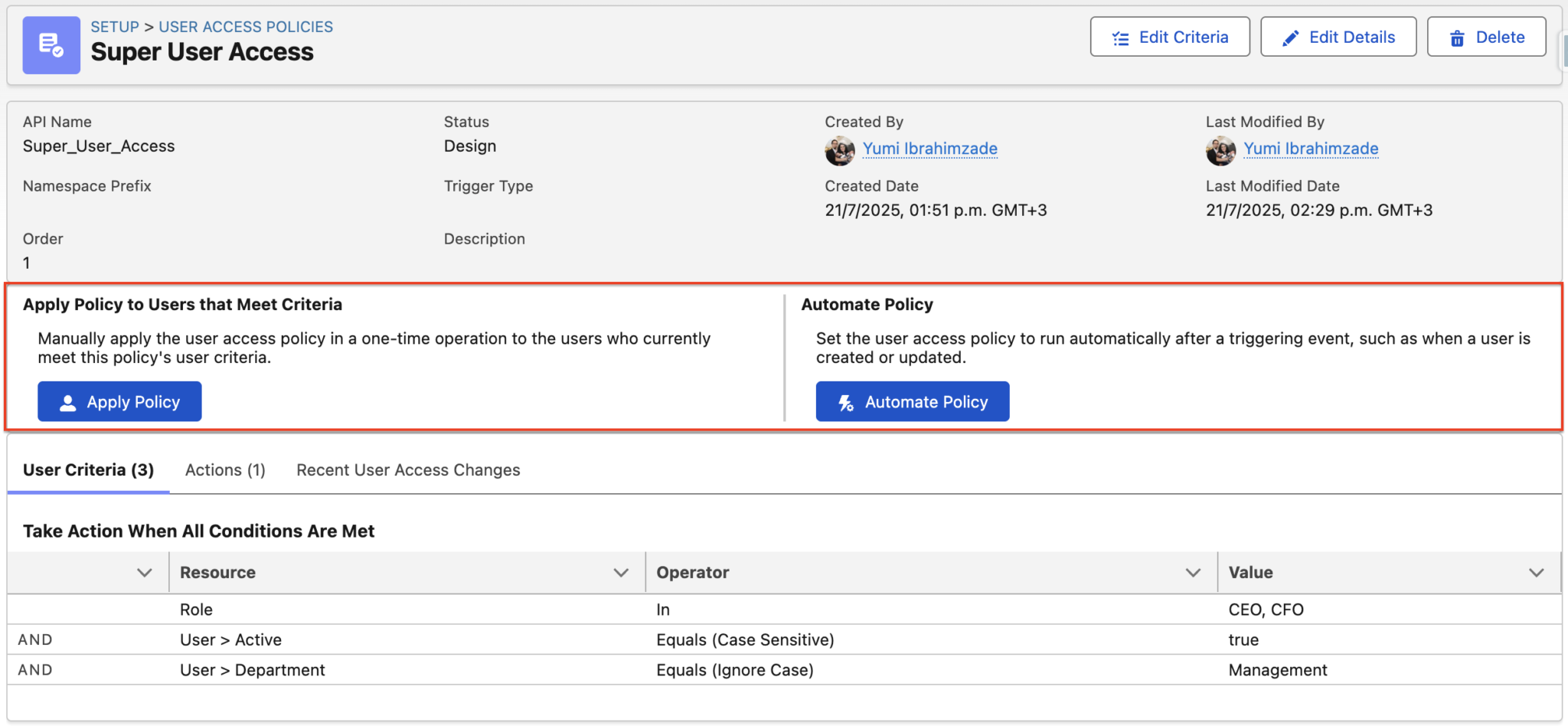Select the User Criteria tab
This screenshot has width=1568, height=726.
pyautogui.click(x=88, y=469)
